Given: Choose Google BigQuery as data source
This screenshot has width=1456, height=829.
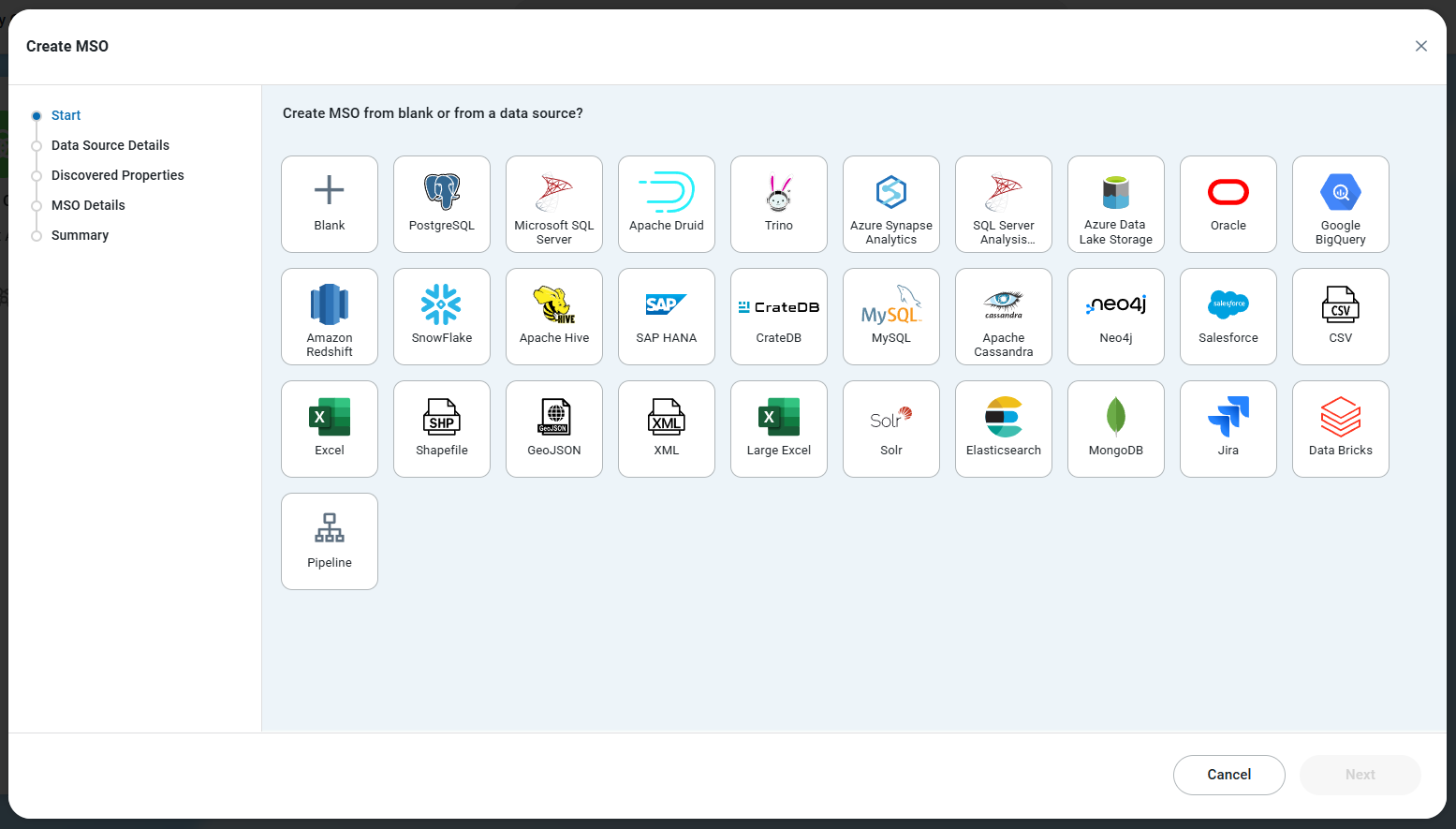Looking at the screenshot, I should [x=1341, y=204].
